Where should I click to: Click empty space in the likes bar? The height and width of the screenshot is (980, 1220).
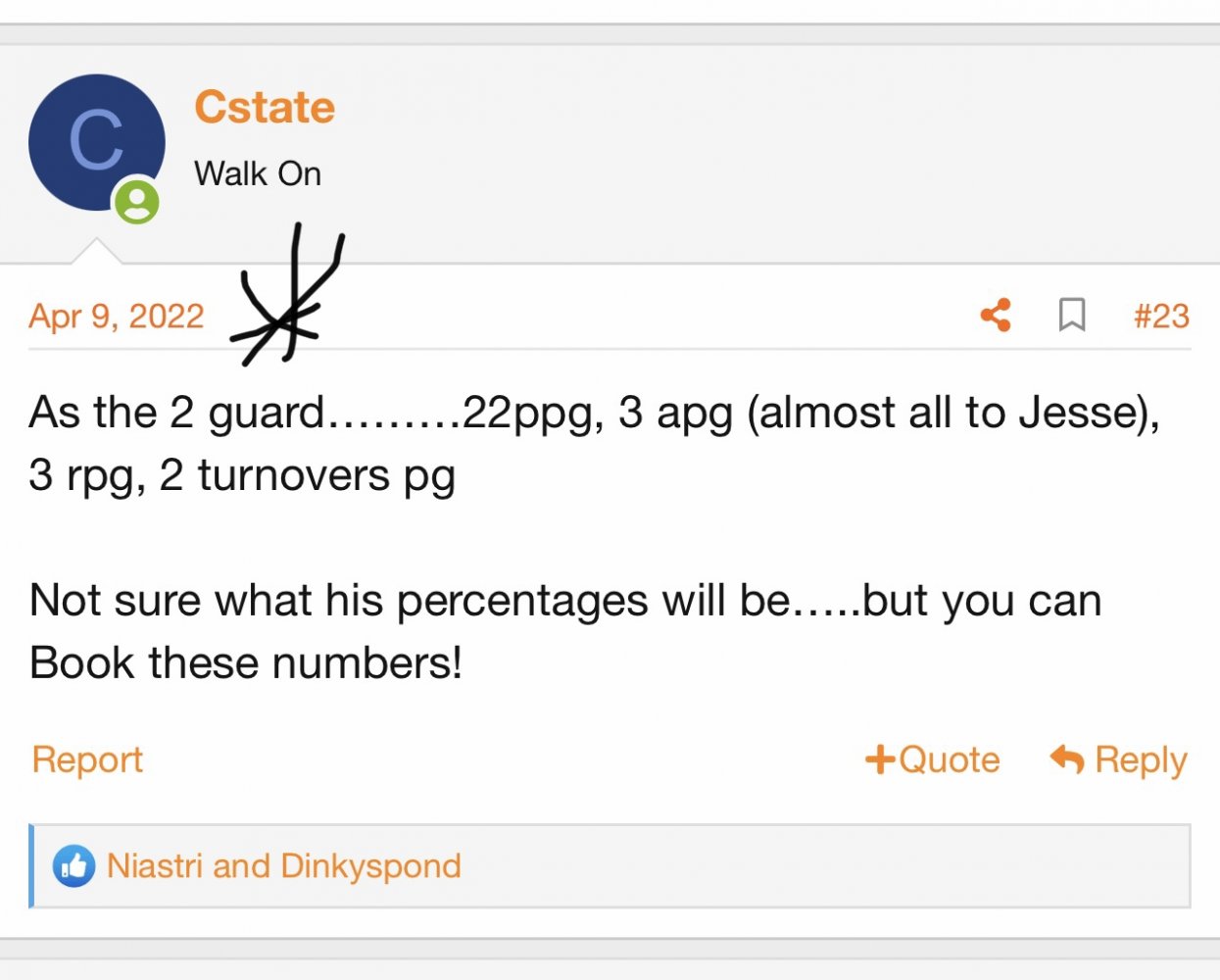pyautogui.click(x=823, y=866)
